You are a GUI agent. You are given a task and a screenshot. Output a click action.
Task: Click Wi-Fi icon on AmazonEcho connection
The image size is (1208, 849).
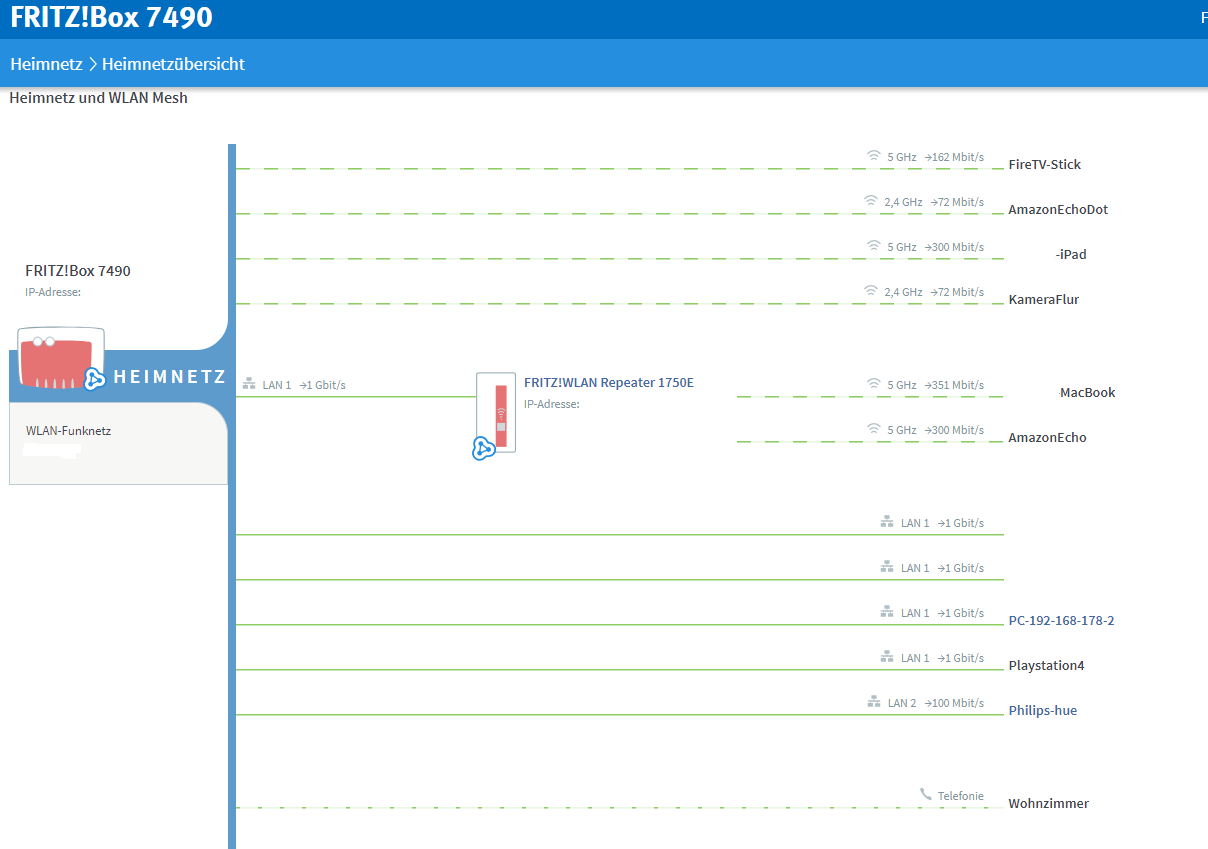(874, 429)
